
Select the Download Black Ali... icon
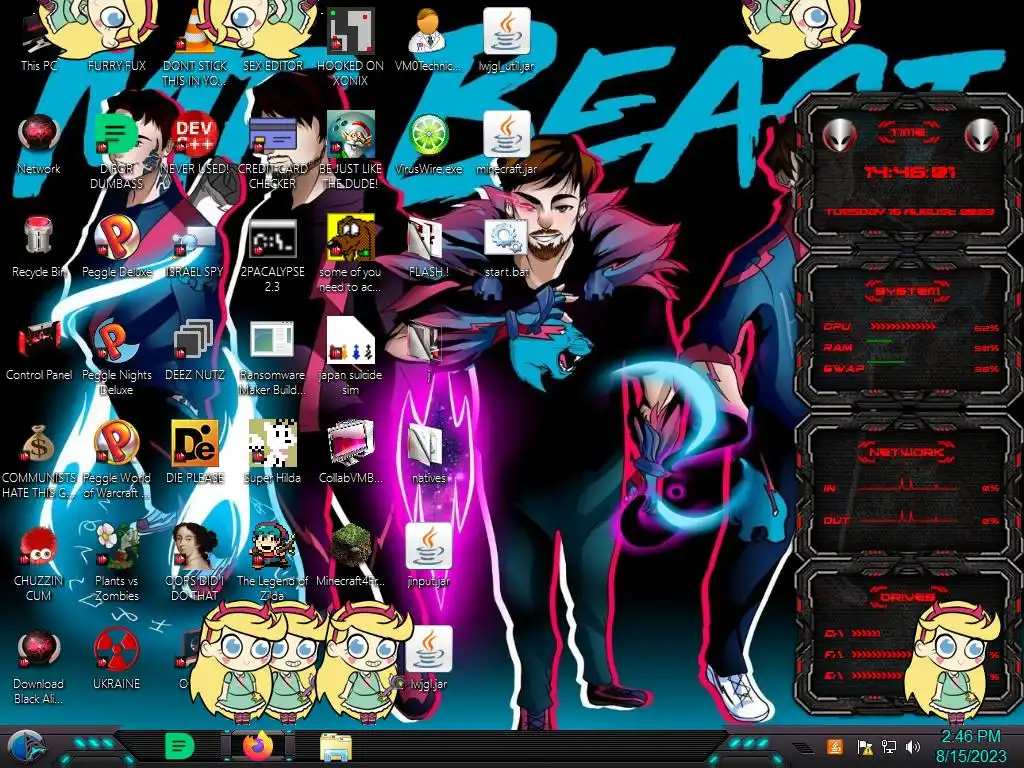coord(39,667)
